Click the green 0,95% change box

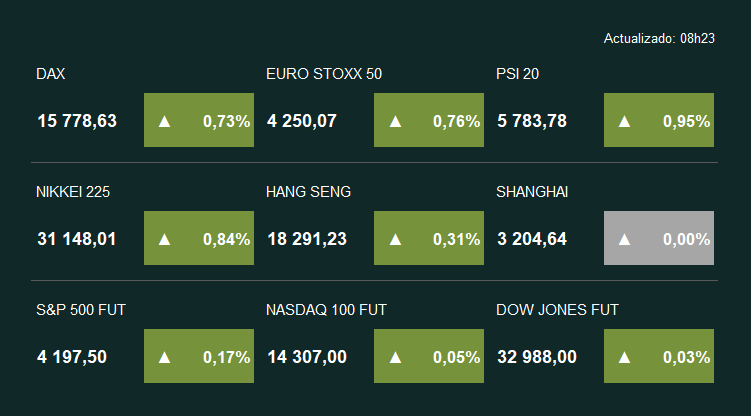pos(659,120)
